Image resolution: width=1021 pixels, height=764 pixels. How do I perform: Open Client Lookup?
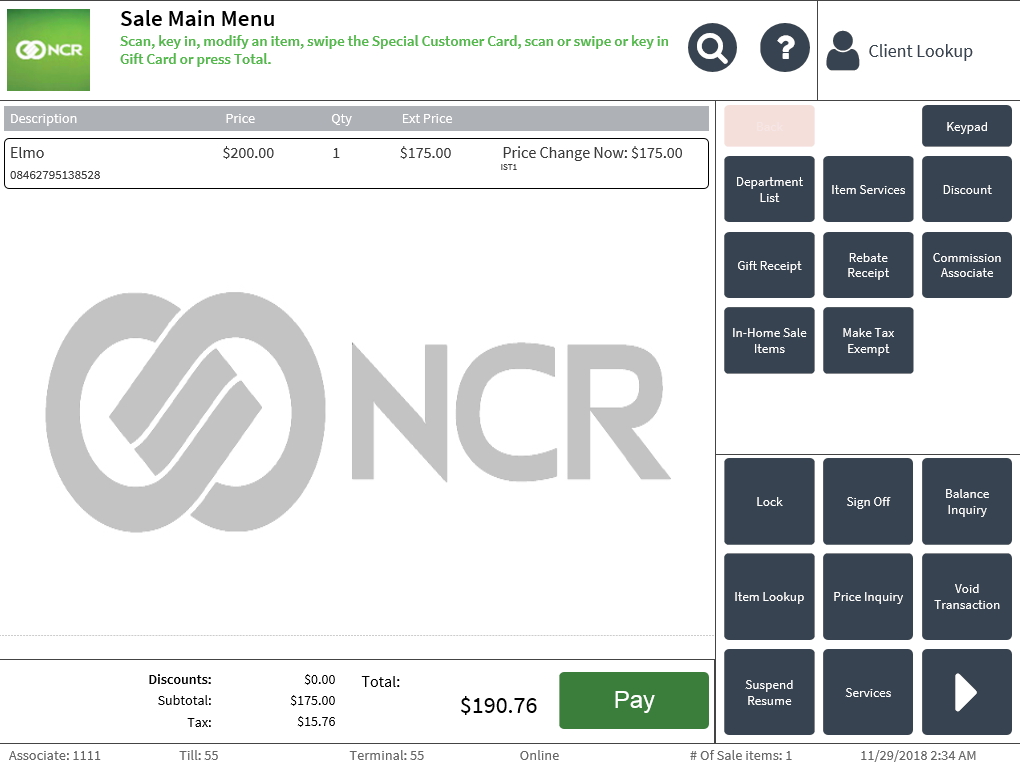click(920, 51)
